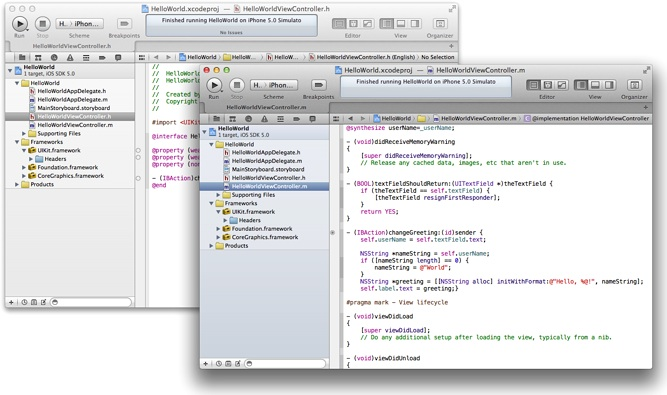The height and width of the screenshot is (395, 667).
Task: Show Issue navigator in front window
Action: coord(264,119)
